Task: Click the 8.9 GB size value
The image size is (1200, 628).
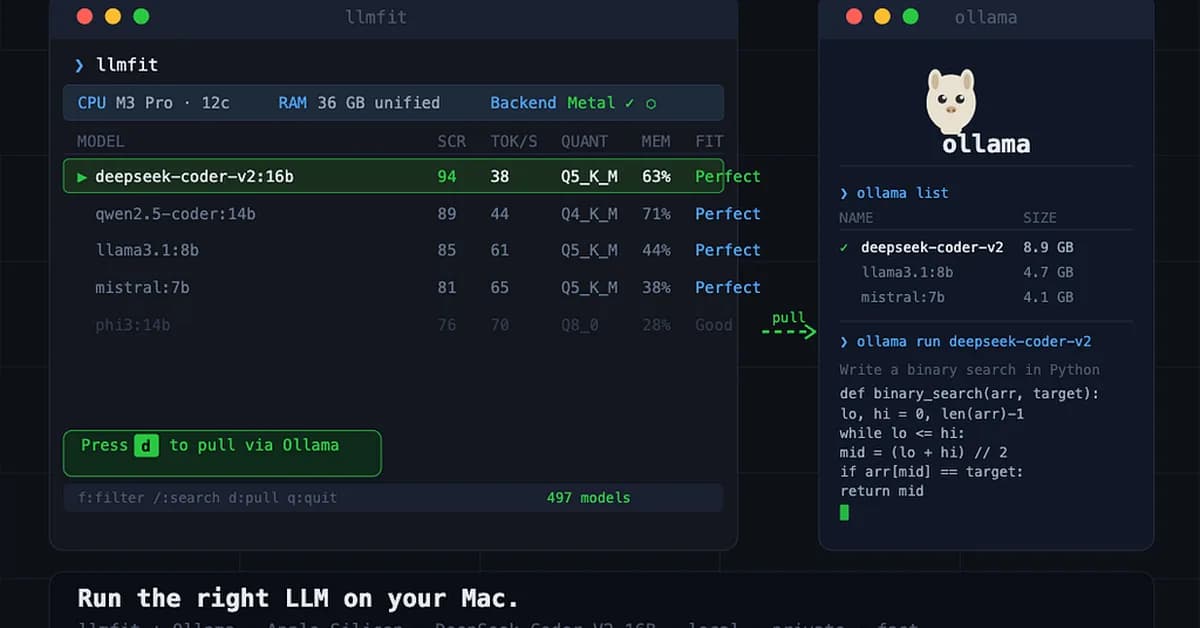Action: 1048,247
